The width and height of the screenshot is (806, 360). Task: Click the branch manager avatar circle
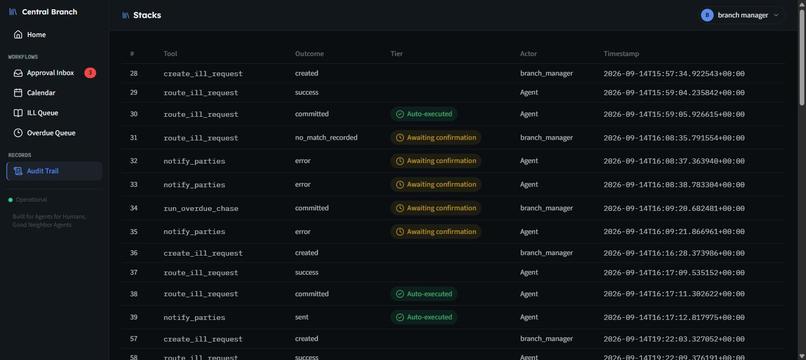click(707, 15)
